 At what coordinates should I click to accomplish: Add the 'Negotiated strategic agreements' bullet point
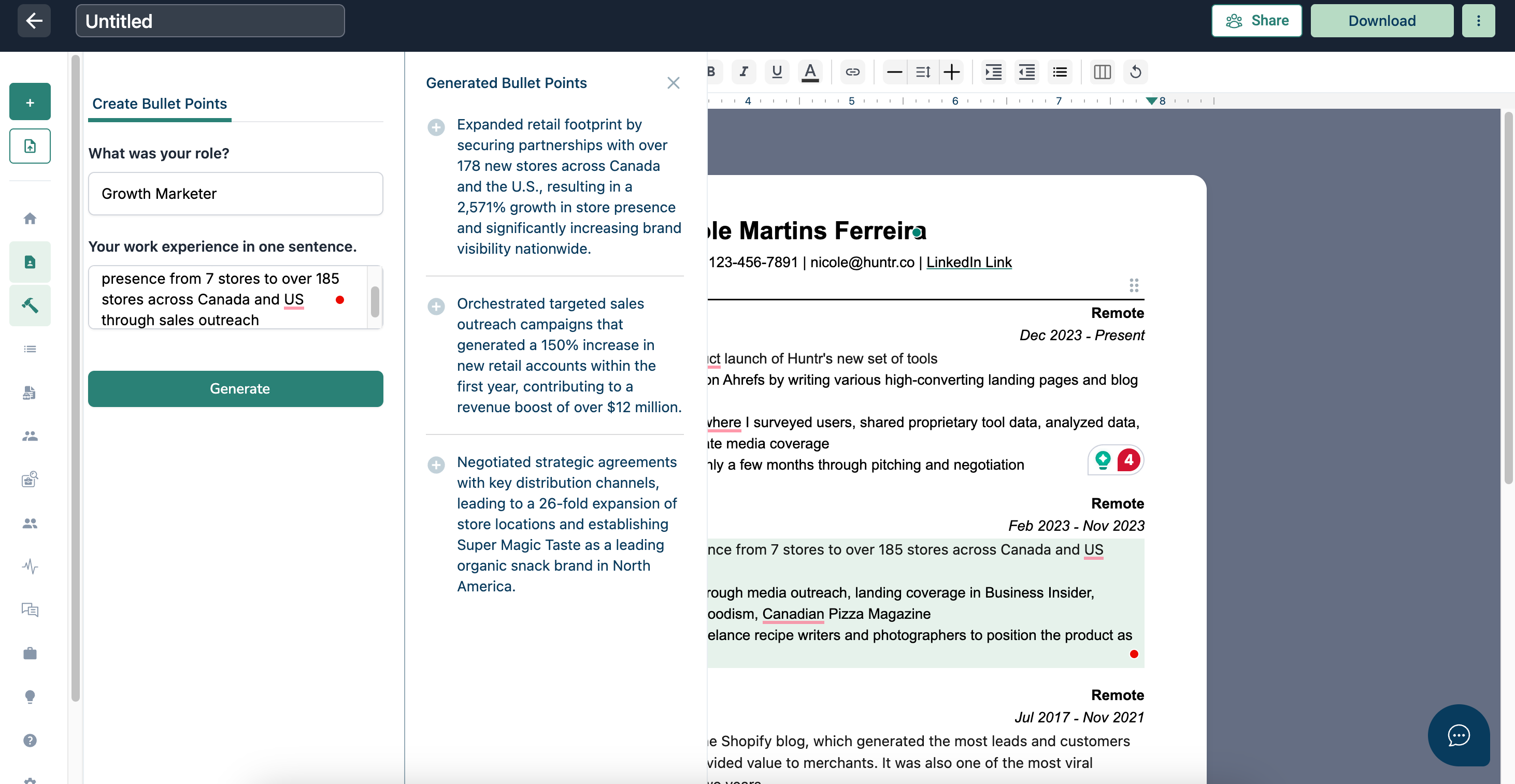click(436, 465)
